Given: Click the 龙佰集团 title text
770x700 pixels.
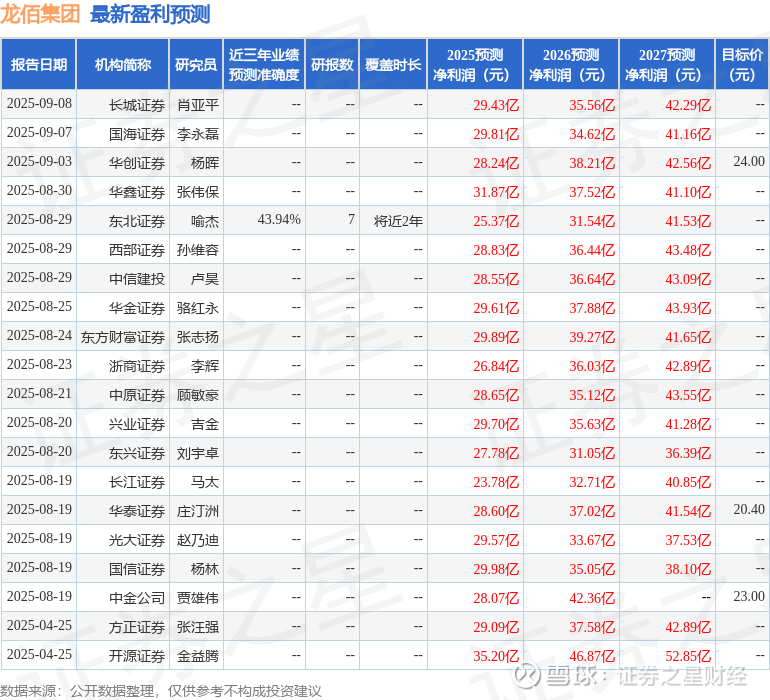Looking at the screenshot, I should [40, 14].
